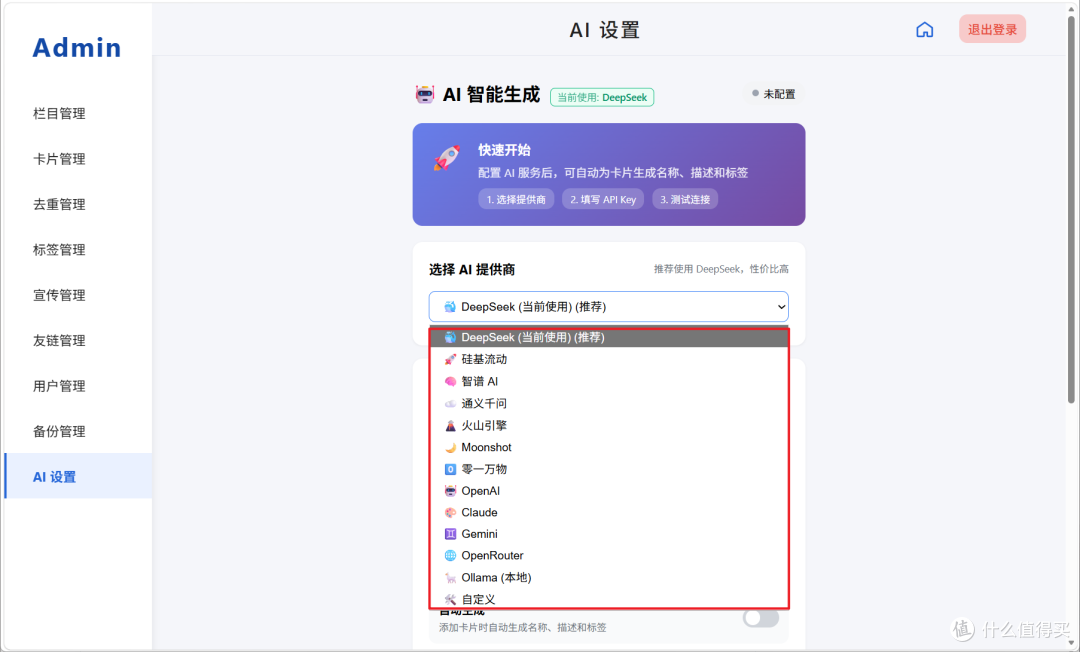Choose 零一万物 provider option
This screenshot has width=1080, height=652.
pyautogui.click(x=609, y=469)
